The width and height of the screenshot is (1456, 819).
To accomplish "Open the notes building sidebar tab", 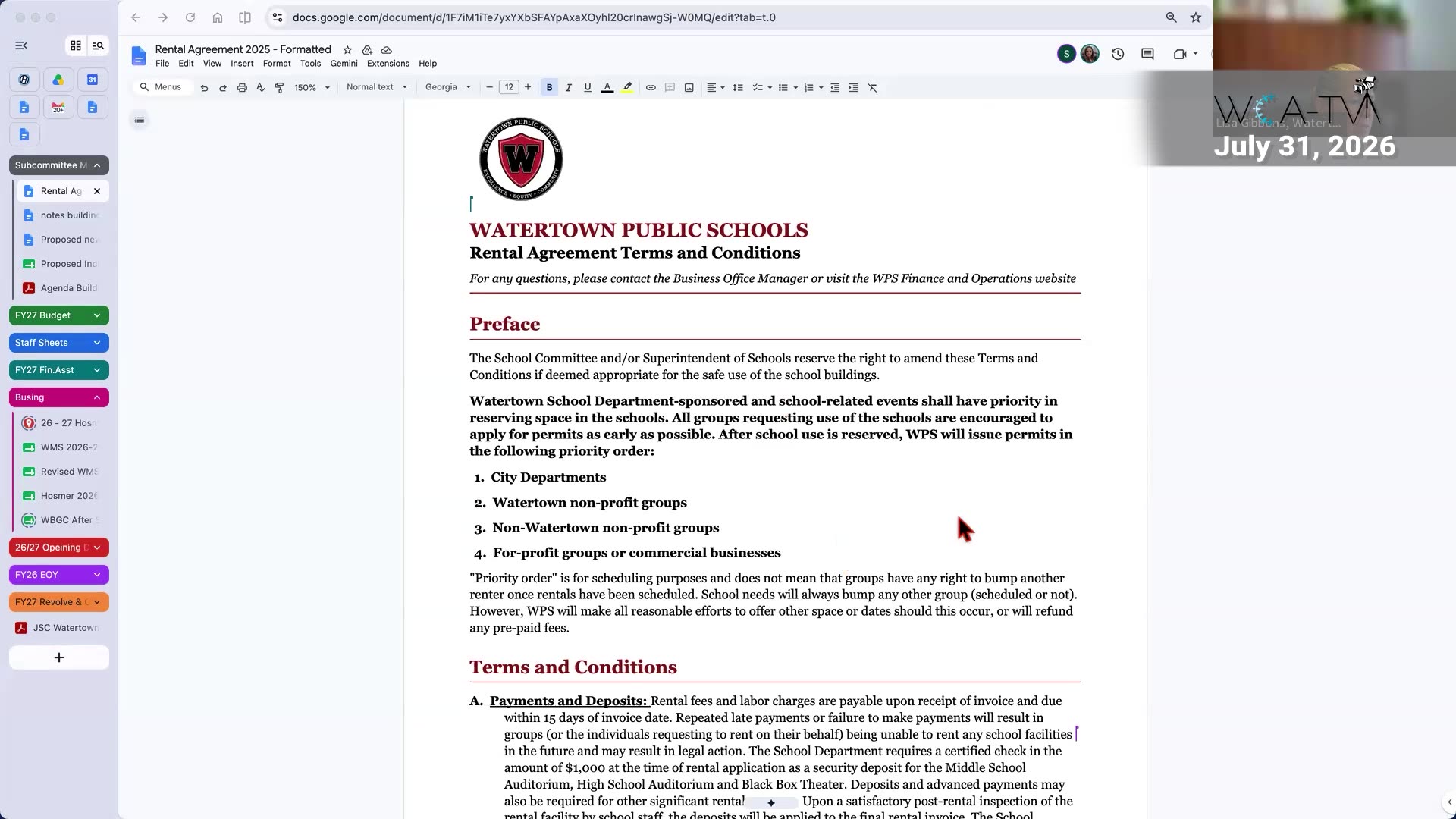I will (63, 215).
